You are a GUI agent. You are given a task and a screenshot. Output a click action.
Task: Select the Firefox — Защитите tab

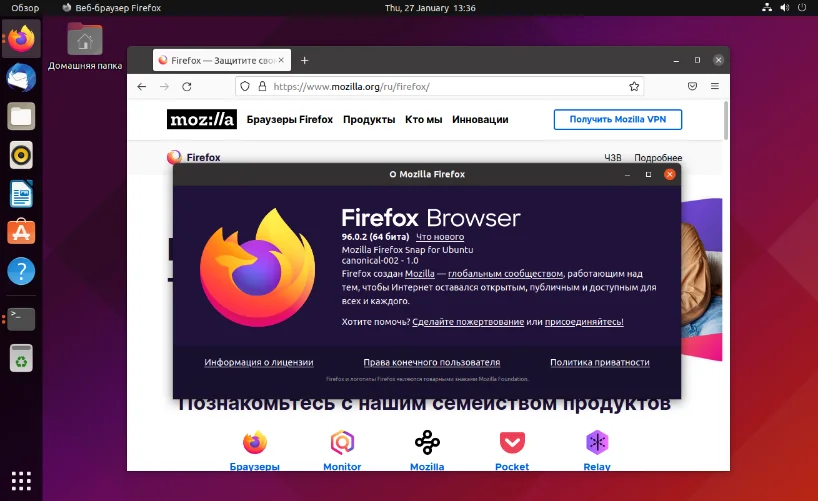tap(222, 61)
